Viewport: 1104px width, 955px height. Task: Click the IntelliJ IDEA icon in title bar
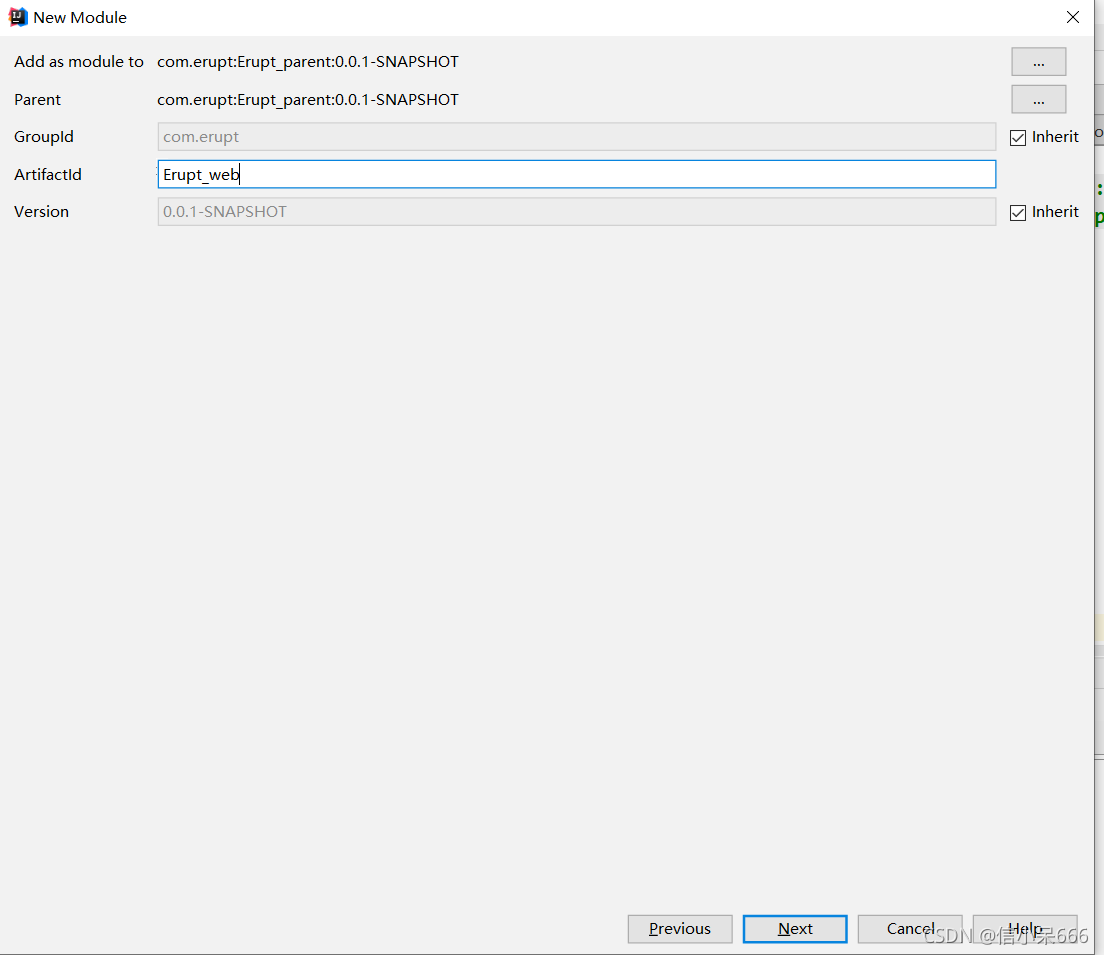(18, 17)
